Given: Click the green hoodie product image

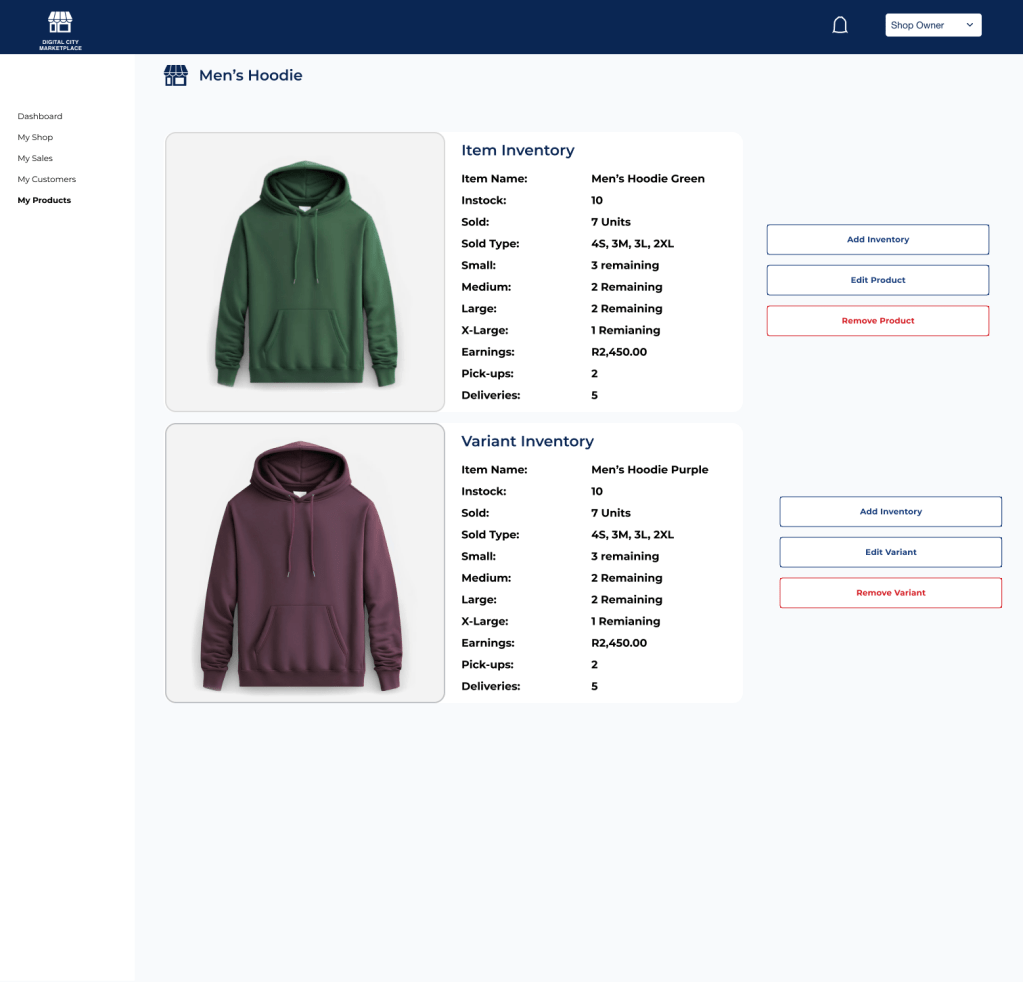Looking at the screenshot, I should click(305, 272).
